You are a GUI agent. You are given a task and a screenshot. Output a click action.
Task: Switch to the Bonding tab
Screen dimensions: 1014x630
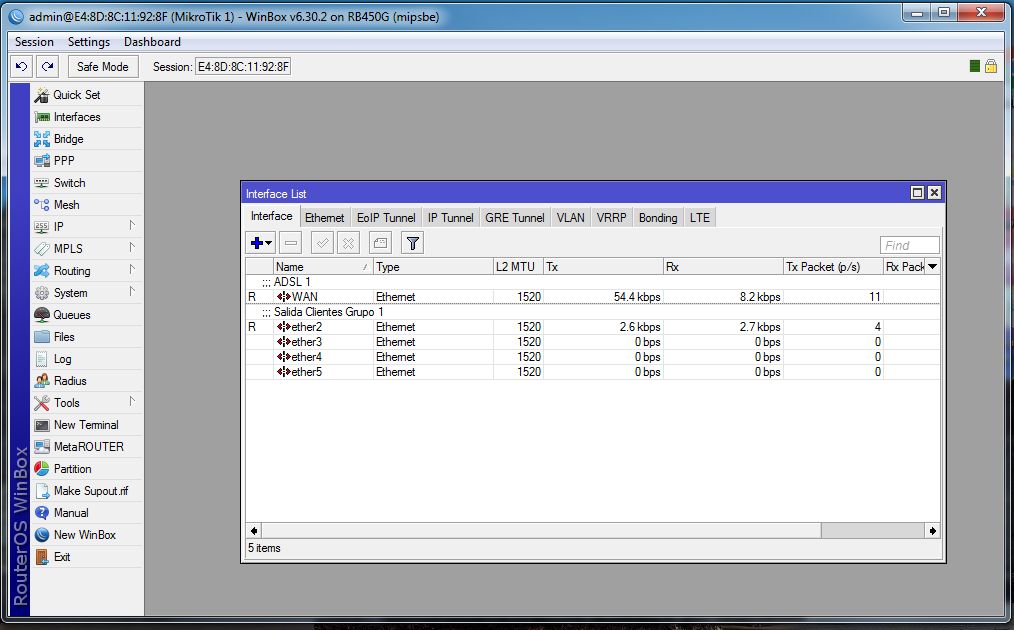[658, 218]
